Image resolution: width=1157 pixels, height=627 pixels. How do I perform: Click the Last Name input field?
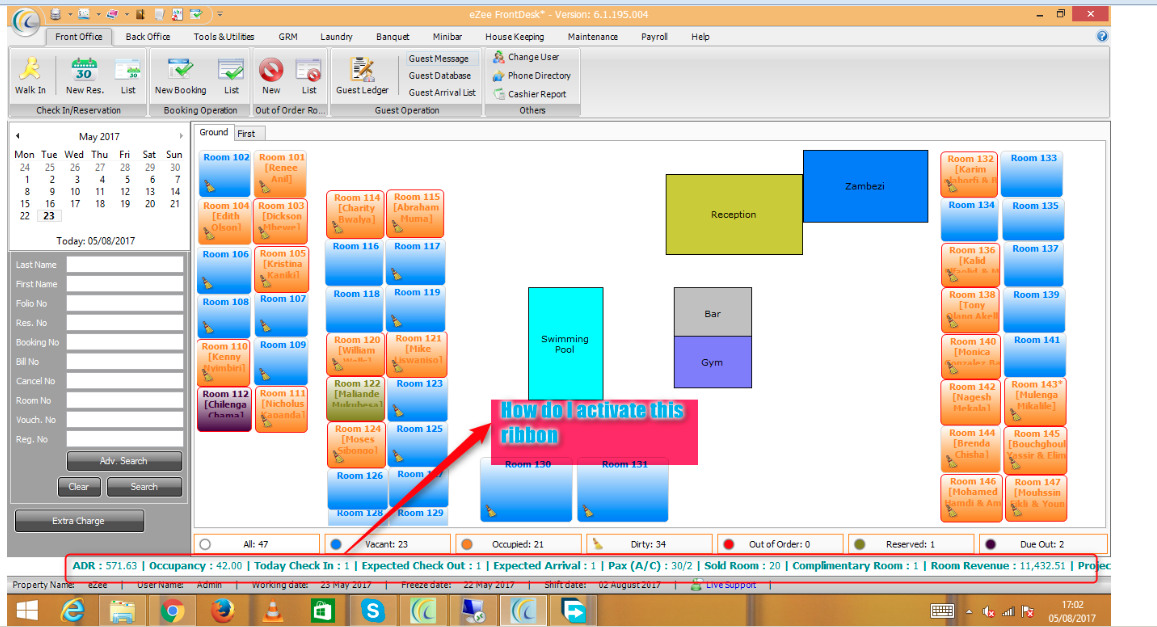click(x=125, y=265)
